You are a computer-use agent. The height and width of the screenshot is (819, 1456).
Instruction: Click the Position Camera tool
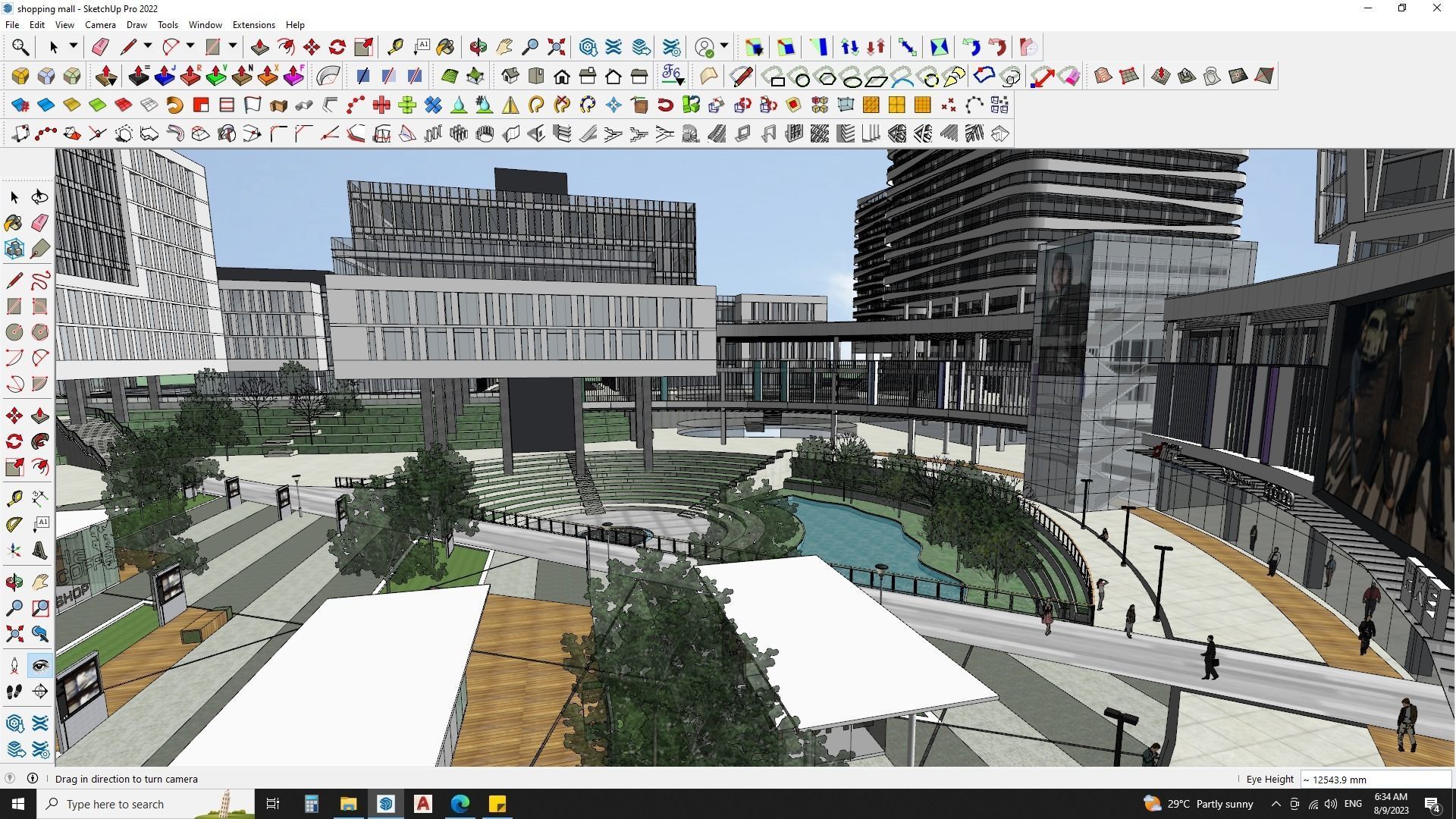[x=14, y=666]
